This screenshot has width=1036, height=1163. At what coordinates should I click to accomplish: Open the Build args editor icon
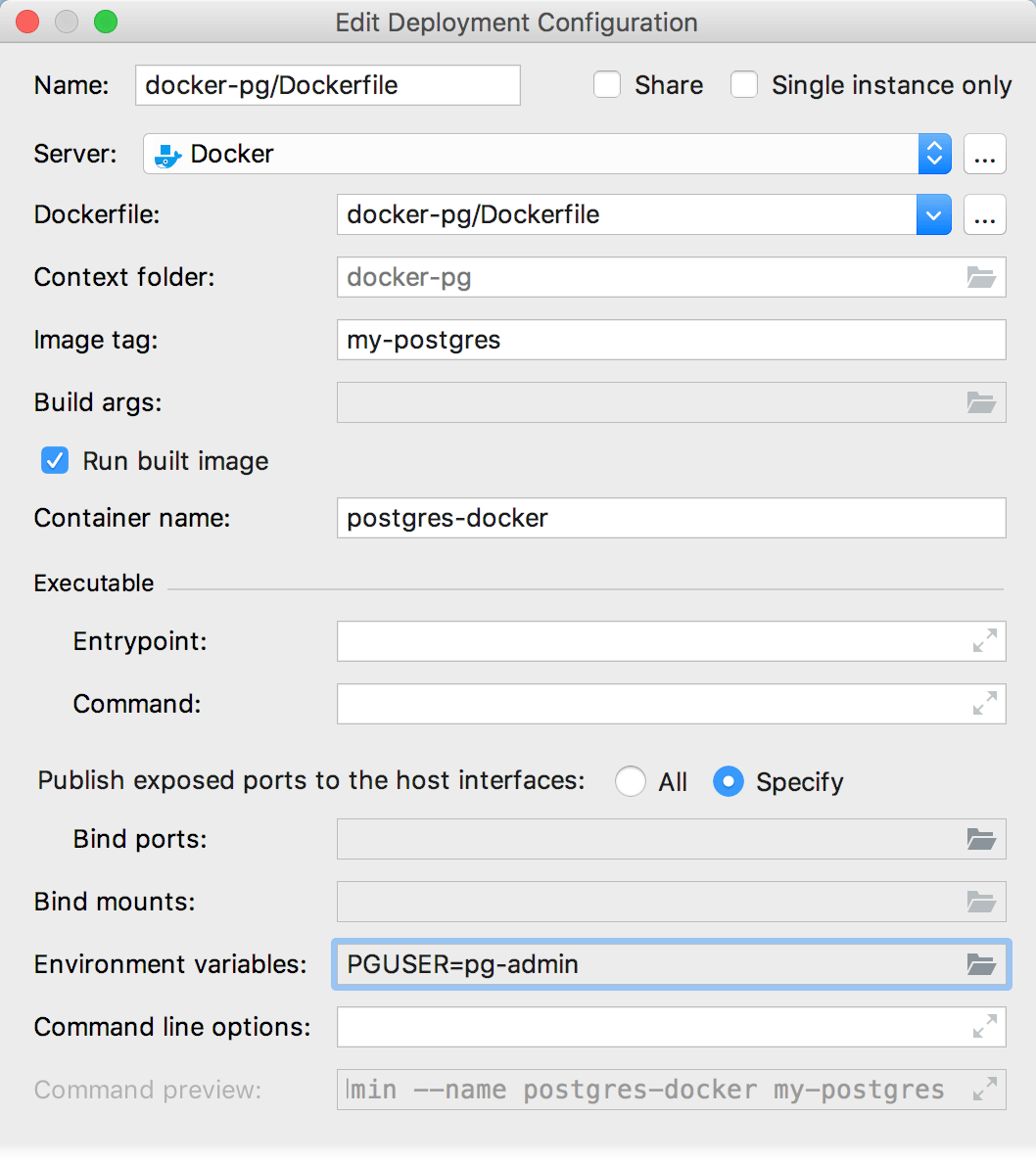coord(982,402)
